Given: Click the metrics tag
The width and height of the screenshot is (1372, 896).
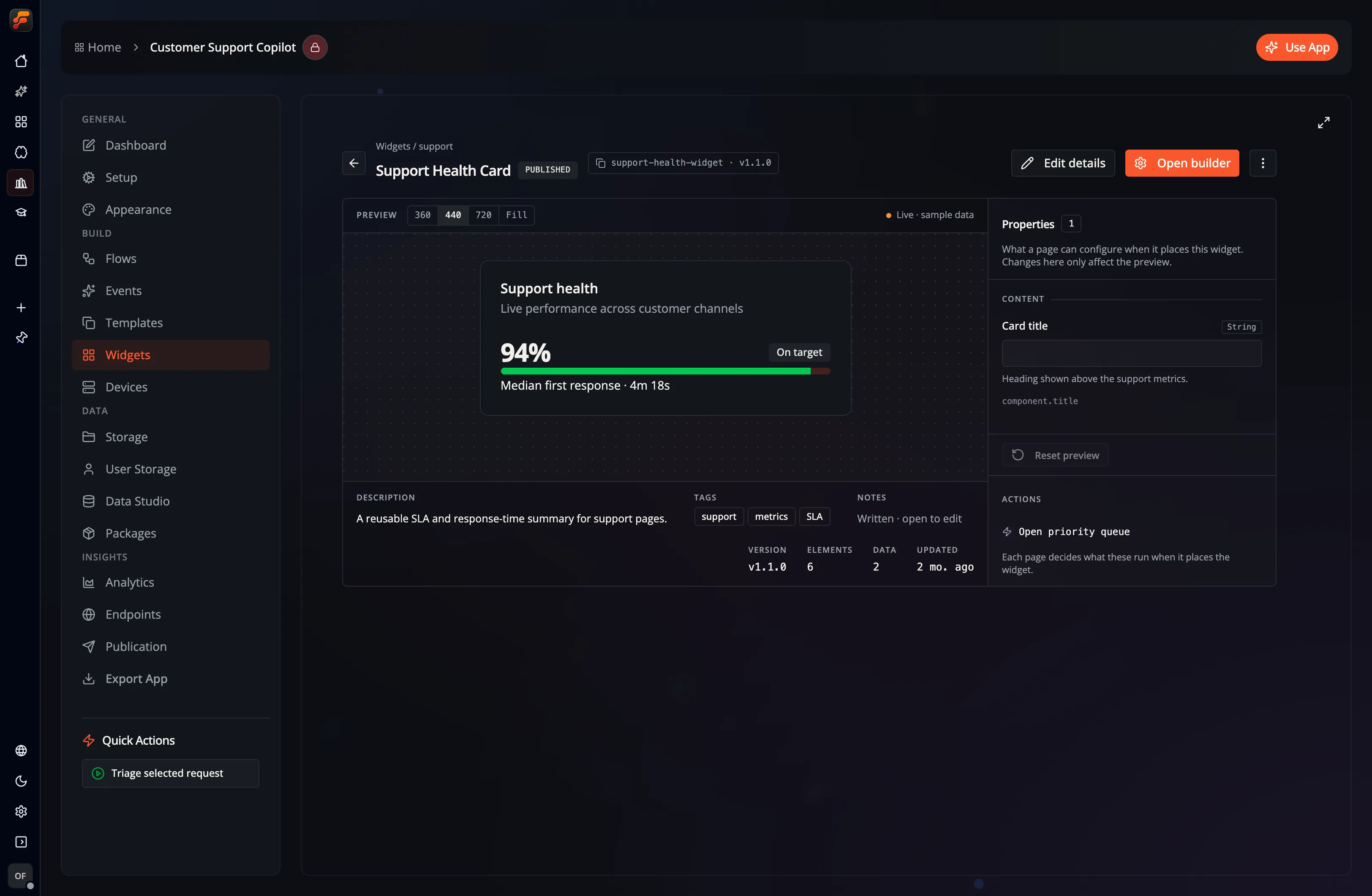Looking at the screenshot, I should [771, 516].
